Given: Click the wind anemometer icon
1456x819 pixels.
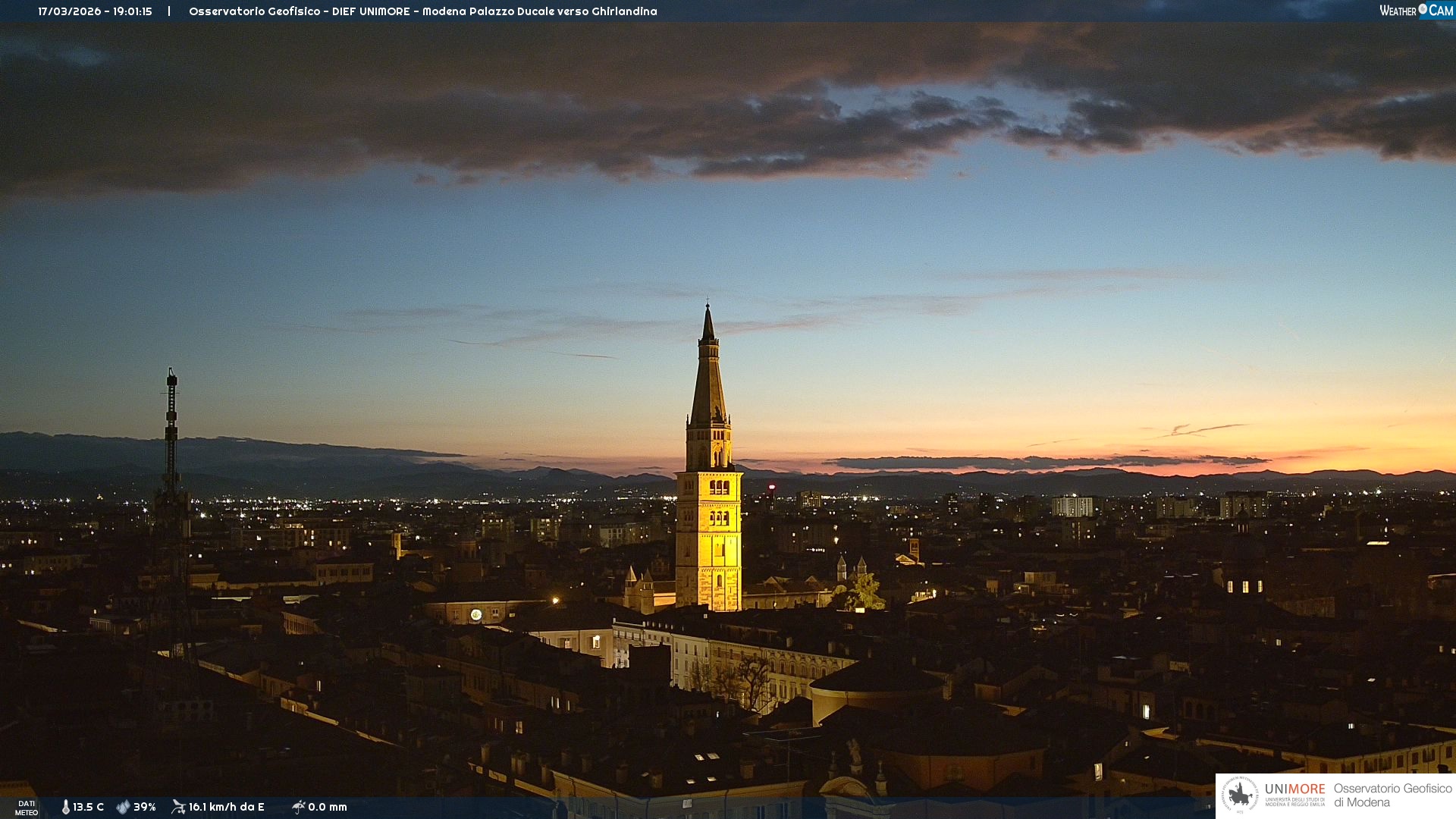Looking at the screenshot, I should click(x=178, y=807).
